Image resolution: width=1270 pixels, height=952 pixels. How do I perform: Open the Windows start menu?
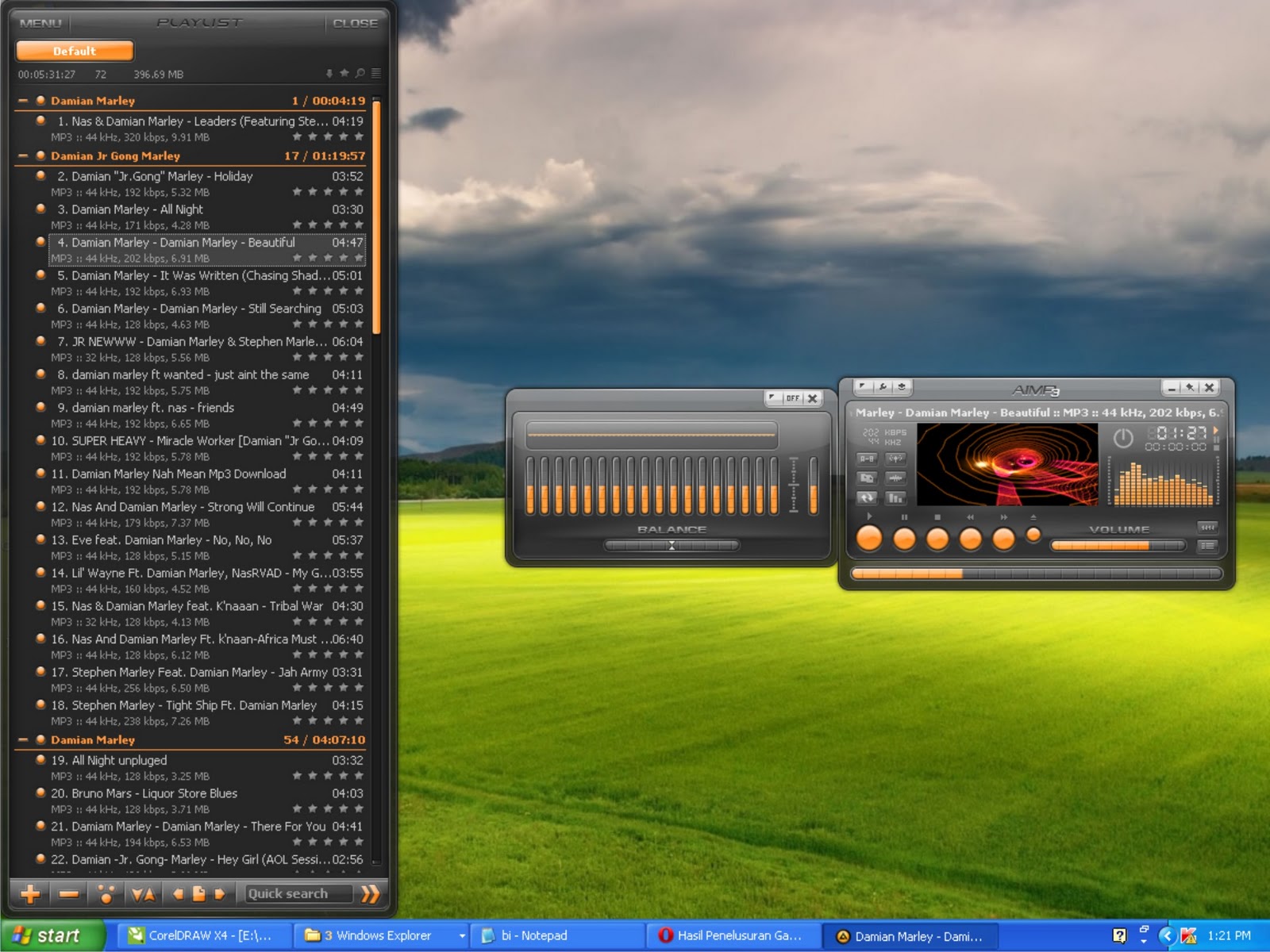coord(52,936)
